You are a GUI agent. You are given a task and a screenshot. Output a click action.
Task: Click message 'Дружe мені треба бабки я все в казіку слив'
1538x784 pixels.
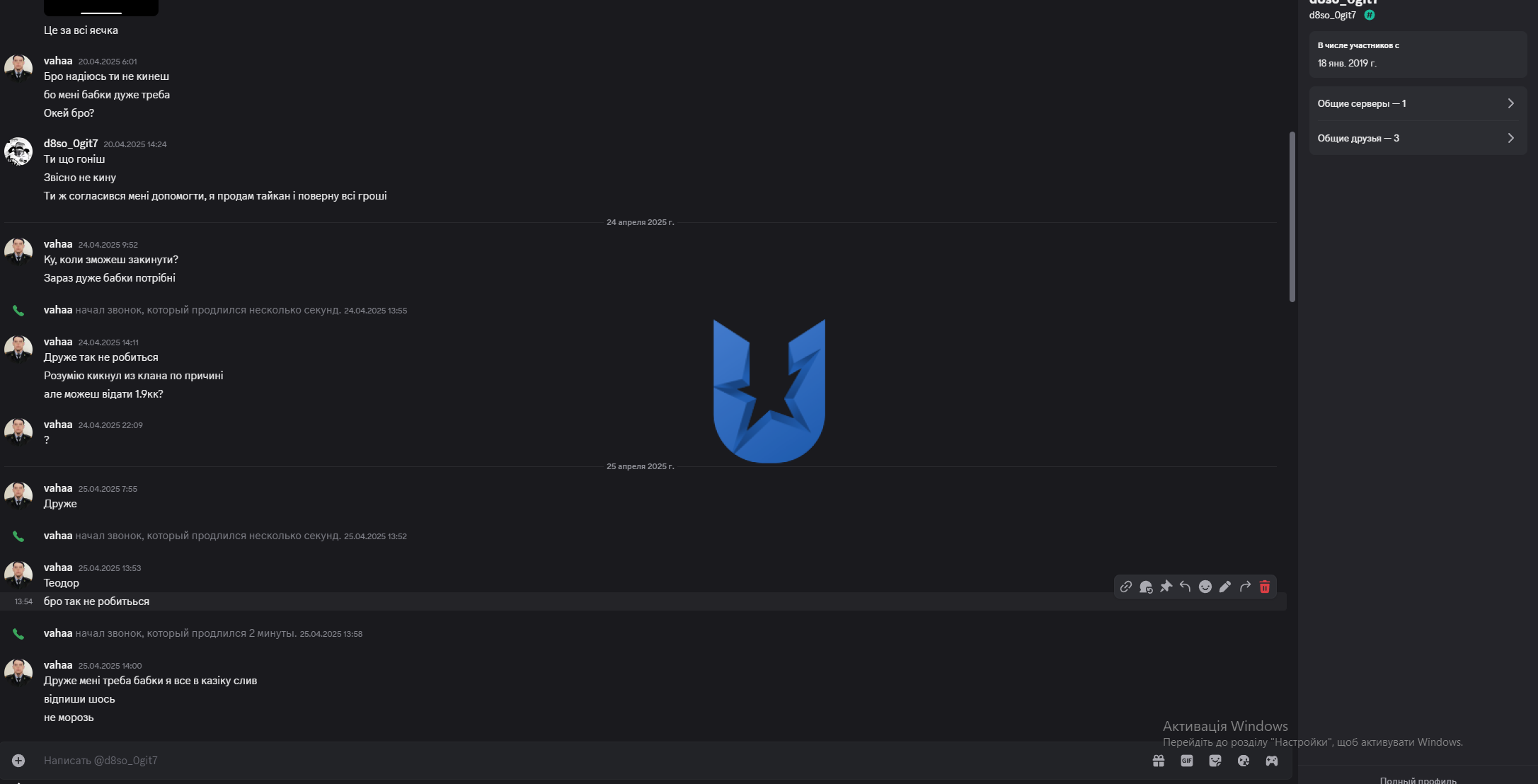point(150,681)
